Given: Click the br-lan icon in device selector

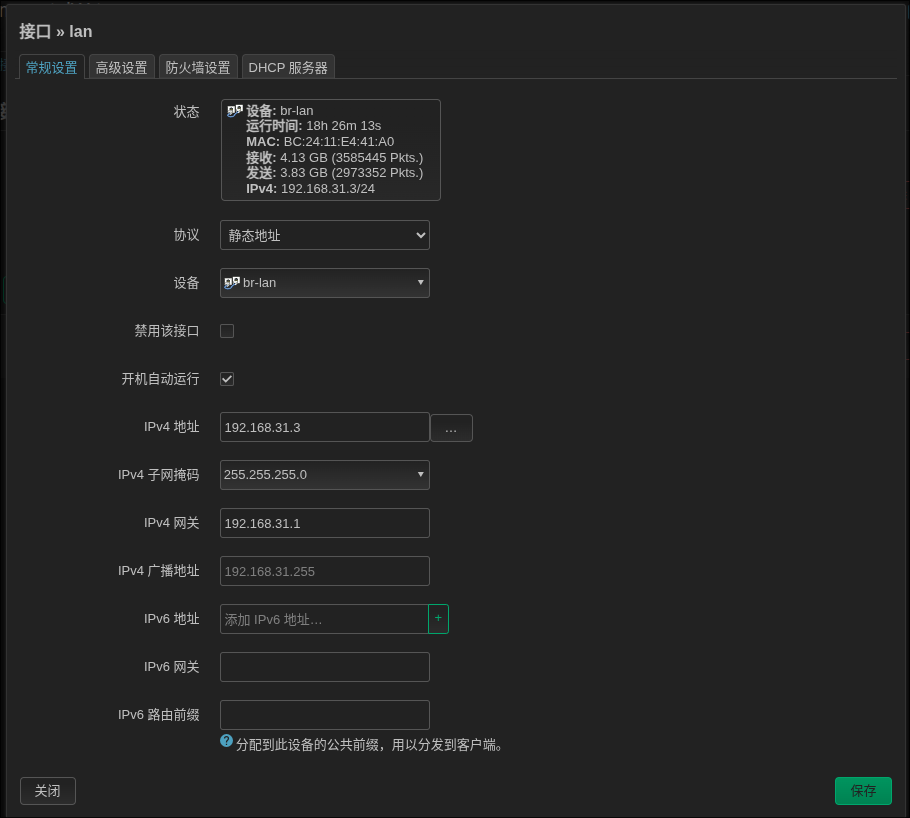Looking at the screenshot, I should click(232, 283).
